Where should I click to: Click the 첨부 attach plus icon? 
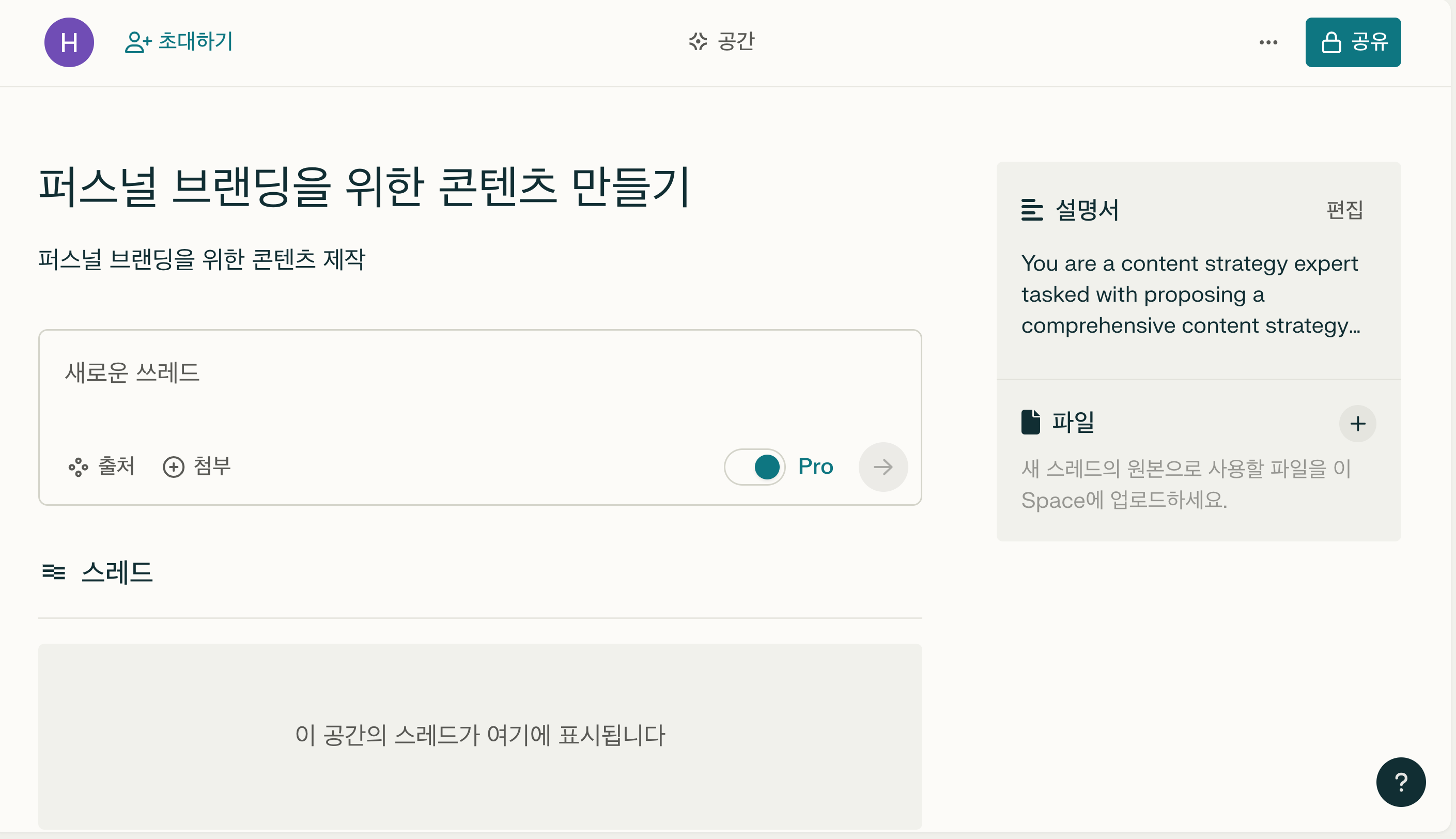pyautogui.click(x=174, y=467)
